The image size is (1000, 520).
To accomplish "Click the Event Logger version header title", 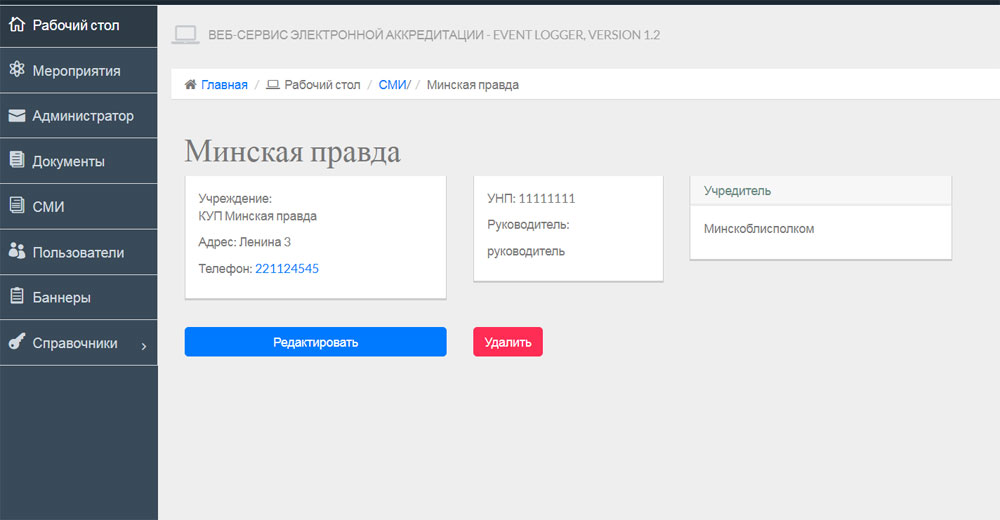I will pyautogui.click(x=434, y=35).
